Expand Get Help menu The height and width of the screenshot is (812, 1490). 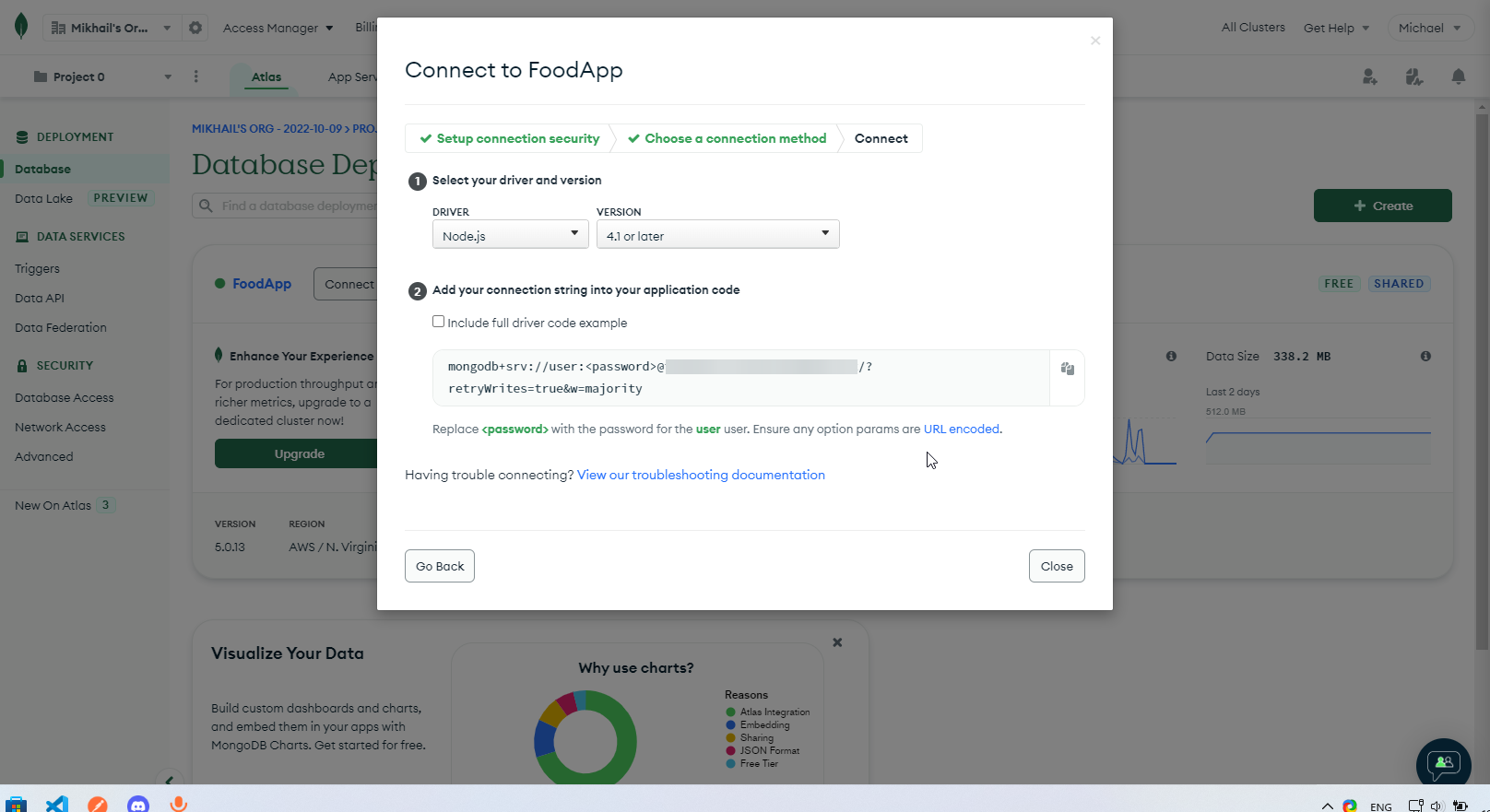pos(1336,28)
